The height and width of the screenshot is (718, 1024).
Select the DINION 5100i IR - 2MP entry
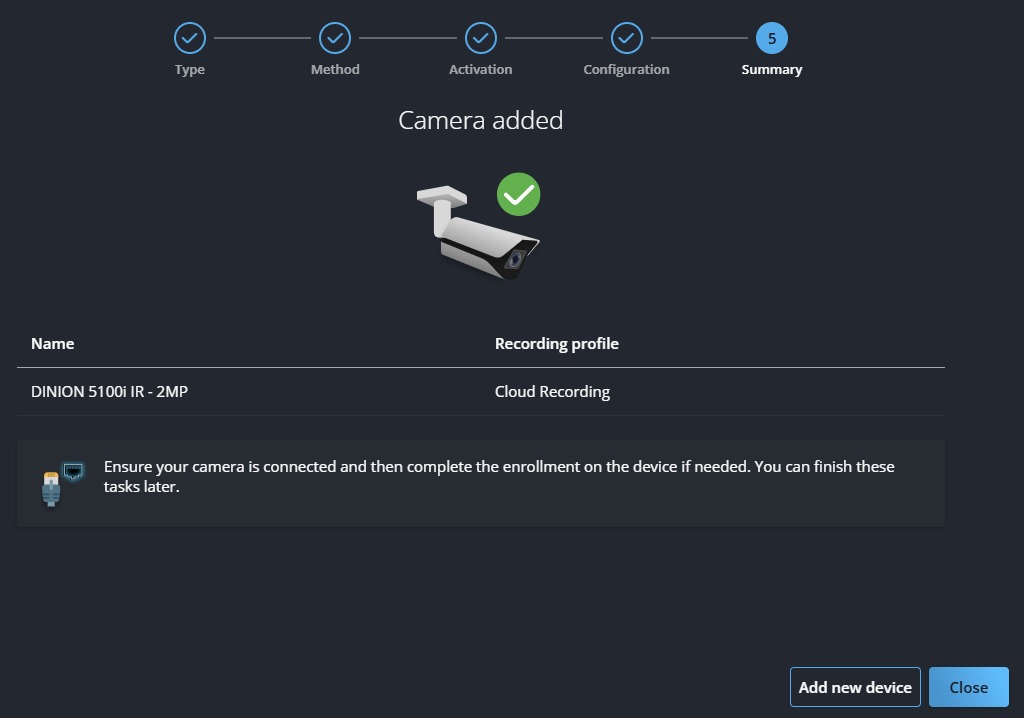[x=110, y=392]
